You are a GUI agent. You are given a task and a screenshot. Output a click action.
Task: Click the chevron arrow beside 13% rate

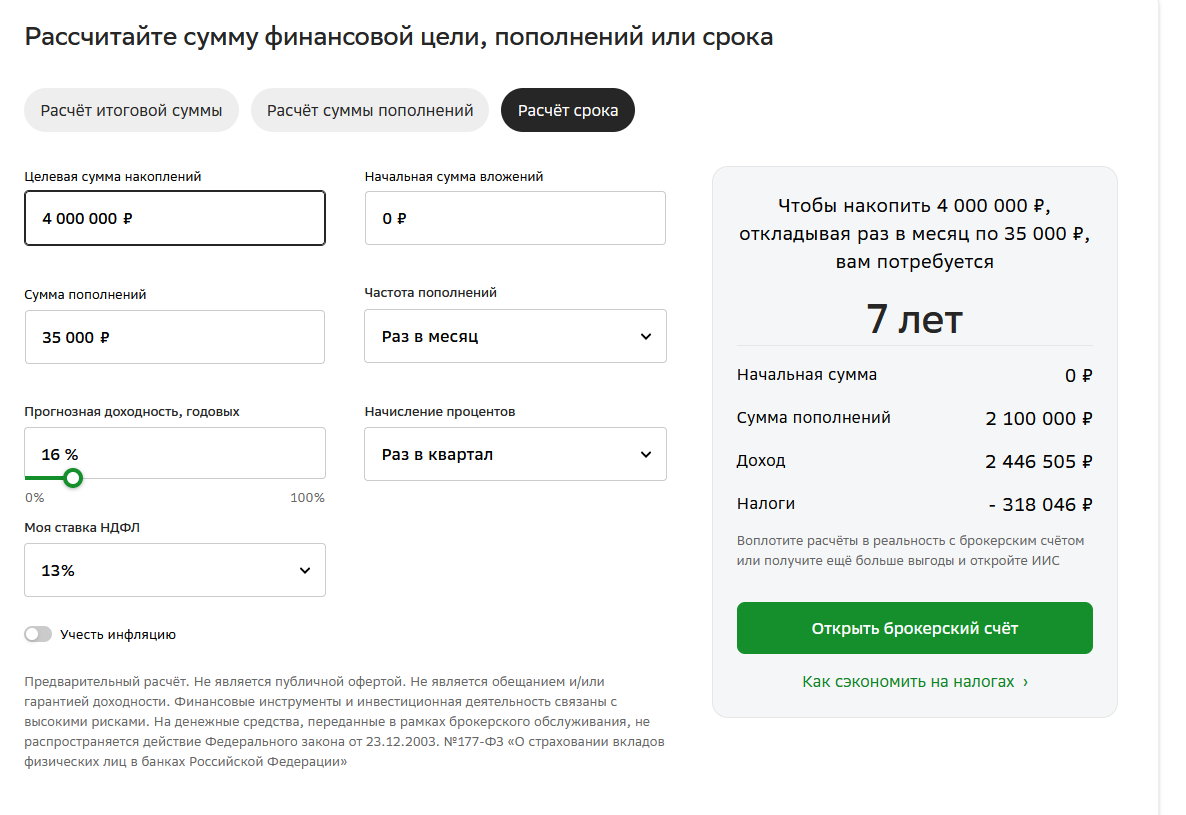coord(305,570)
